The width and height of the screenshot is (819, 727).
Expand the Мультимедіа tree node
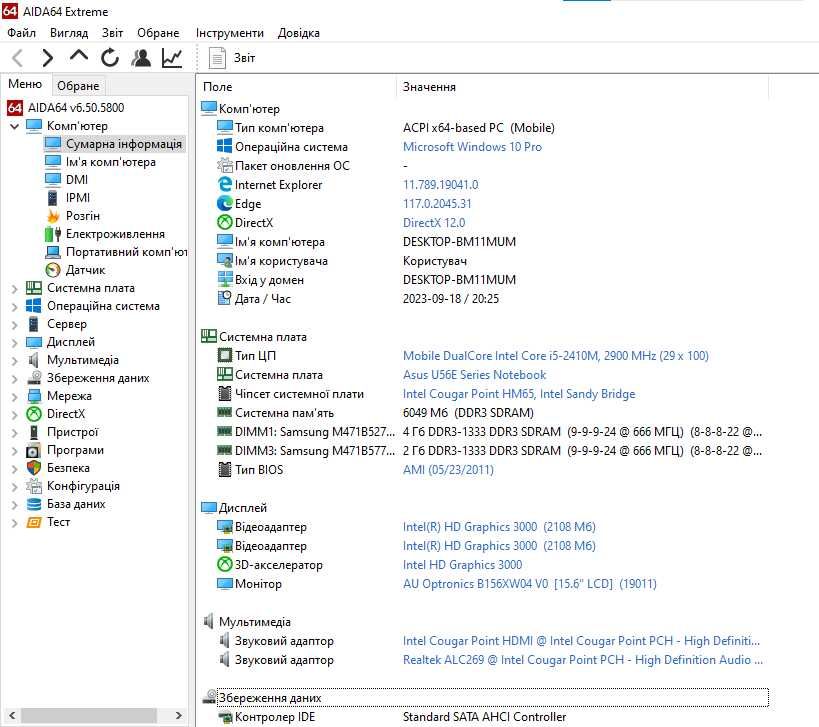15,360
